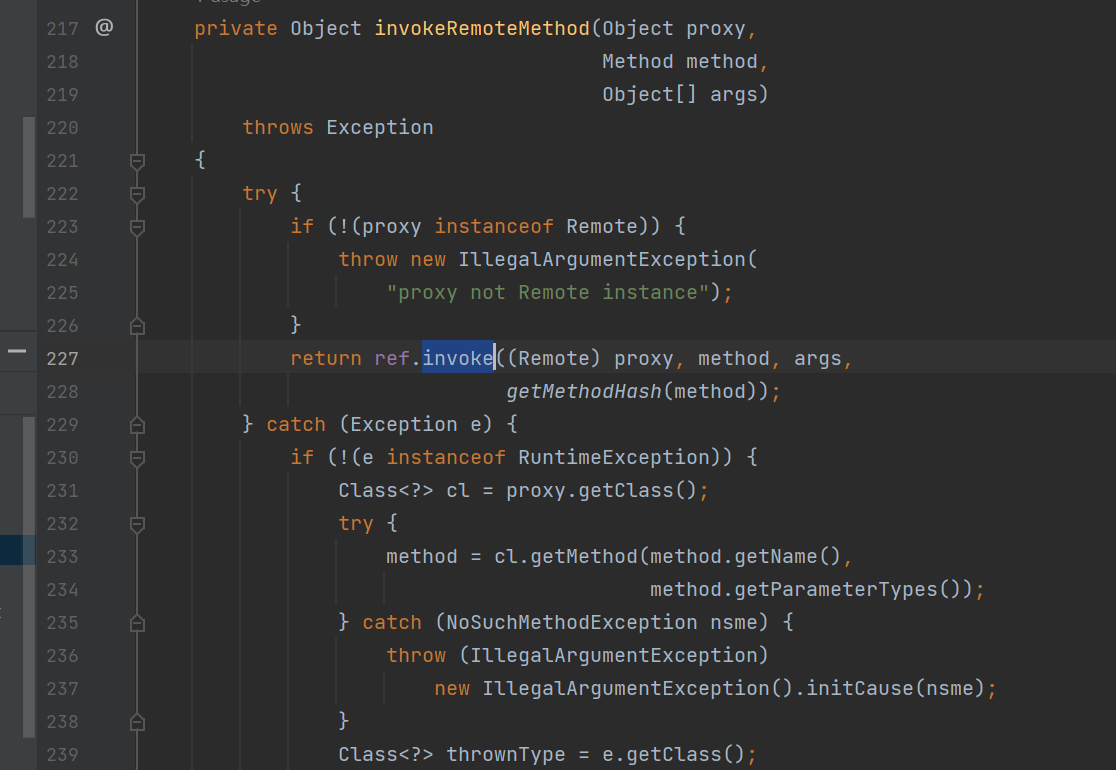
Task: Click initCause call on line 237
Action: pyautogui.click(x=859, y=688)
